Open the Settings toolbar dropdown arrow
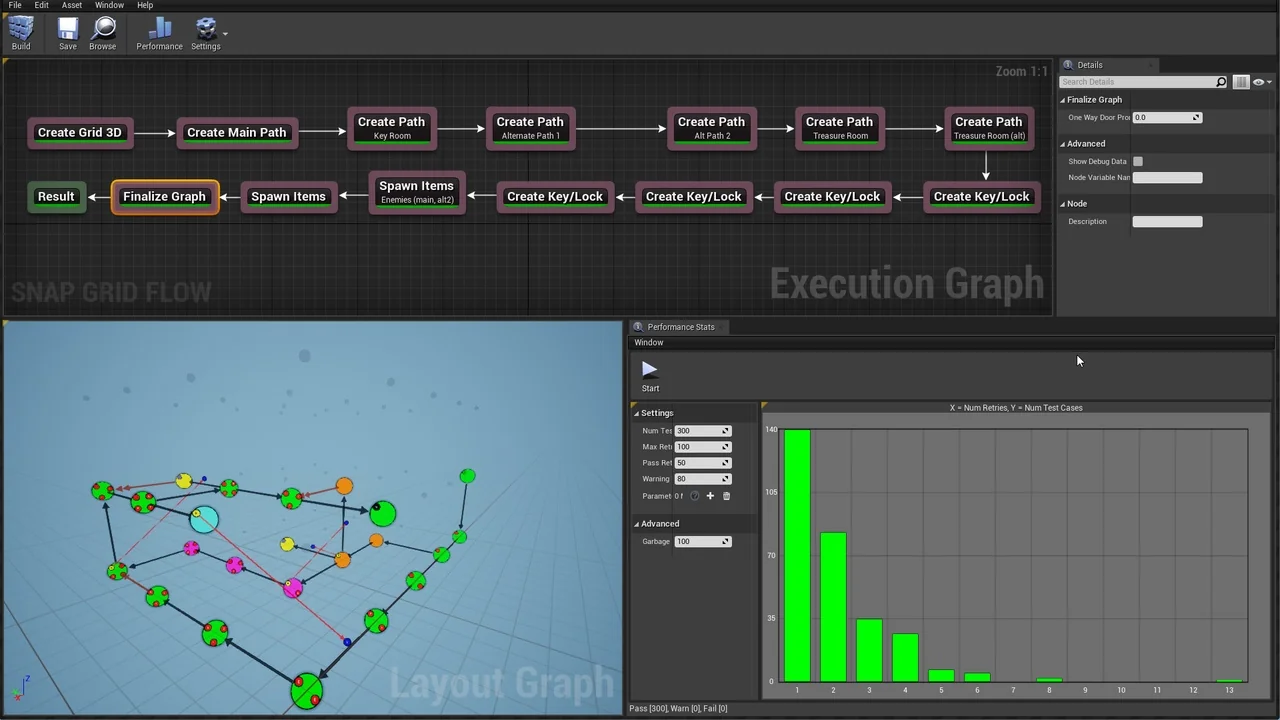The height and width of the screenshot is (720, 1280). [x=226, y=34]
